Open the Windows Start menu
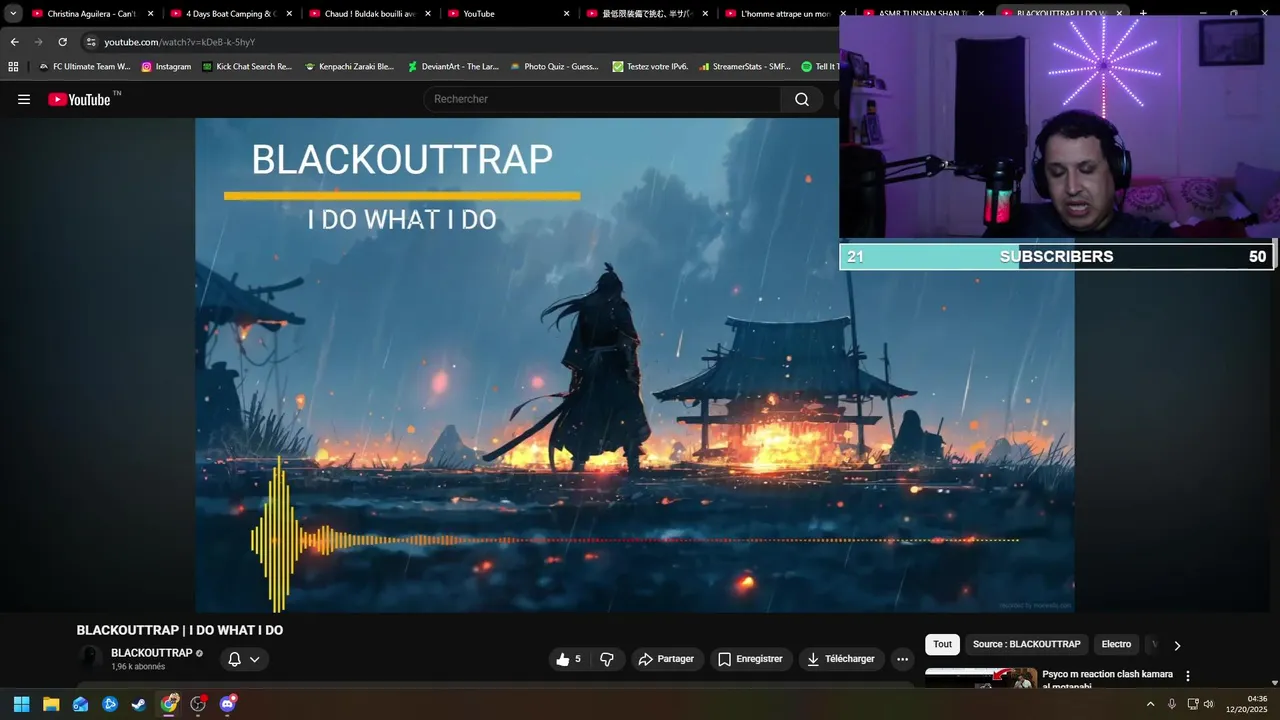Screen dimensions: 1280x720 point(21,704)
